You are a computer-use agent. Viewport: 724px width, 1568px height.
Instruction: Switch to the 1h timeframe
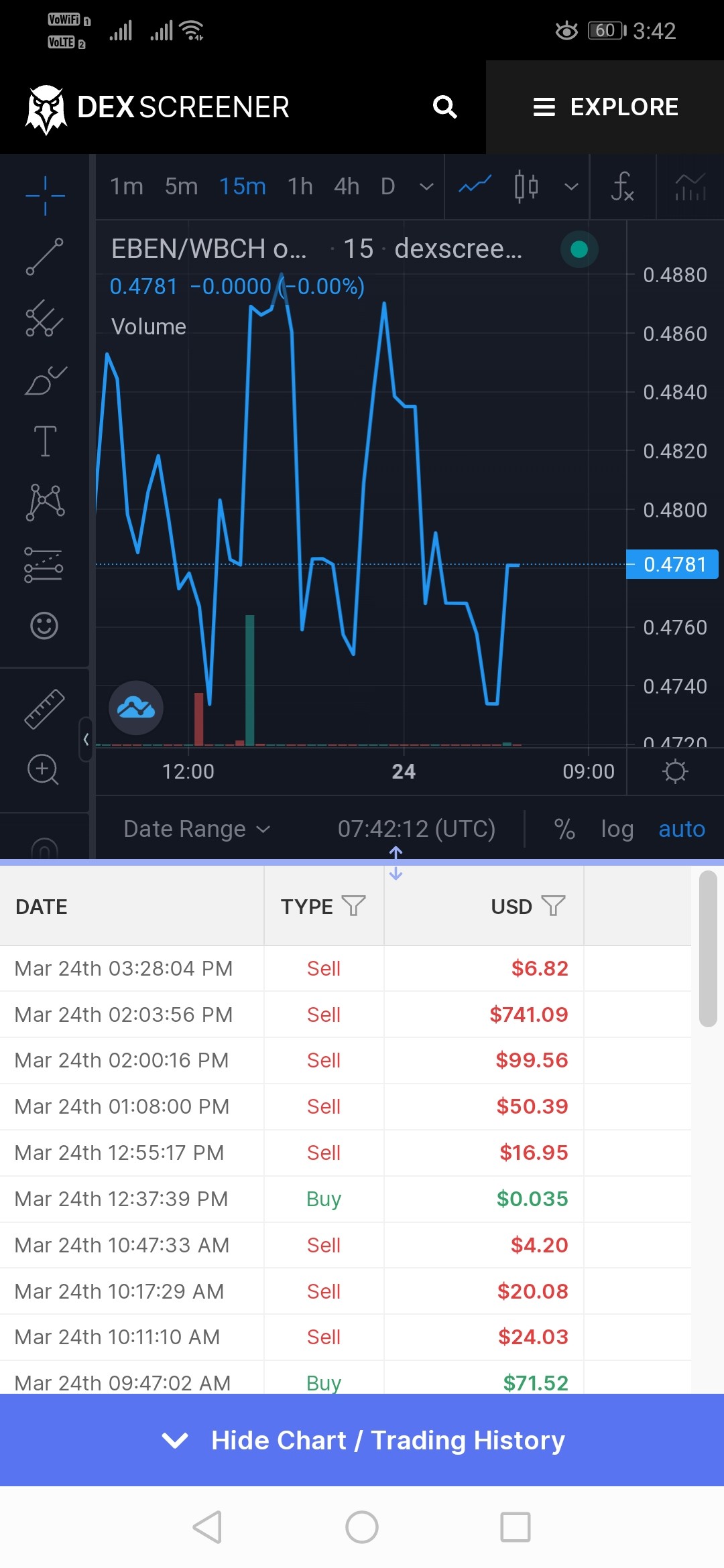(300, 186)
